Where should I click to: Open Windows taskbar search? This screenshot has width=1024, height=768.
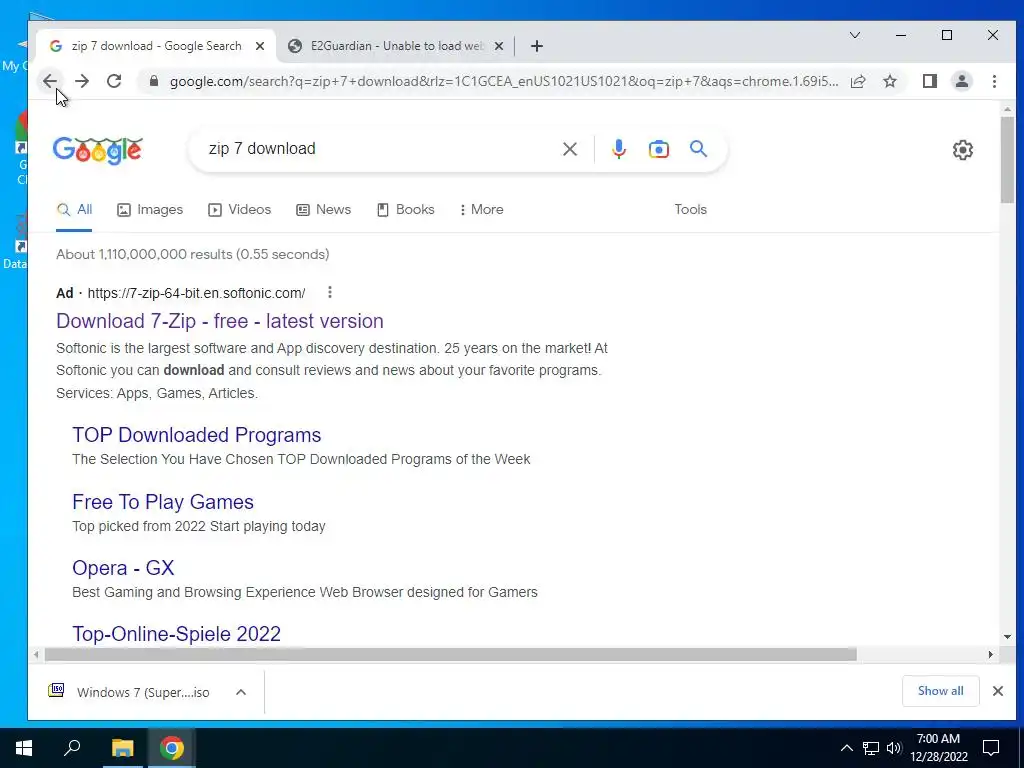pyautogui.click(x=72, y=748)
